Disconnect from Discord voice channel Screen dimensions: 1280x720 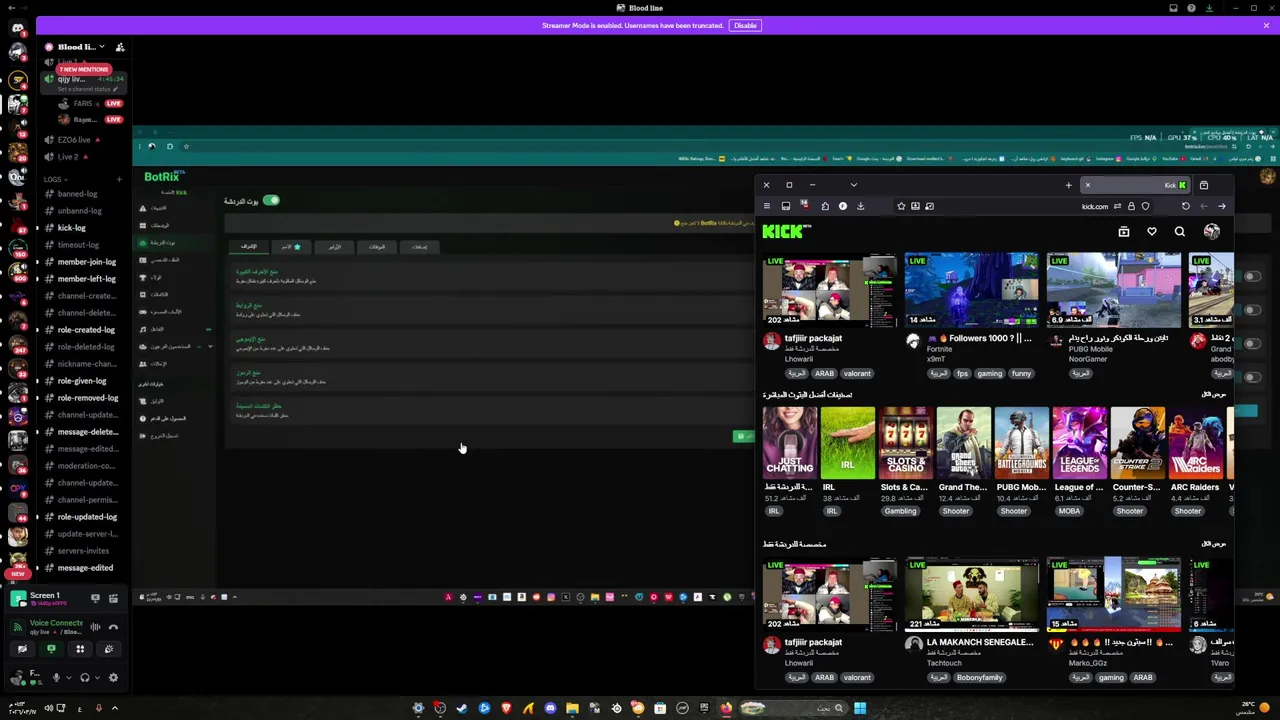point(113,627)
